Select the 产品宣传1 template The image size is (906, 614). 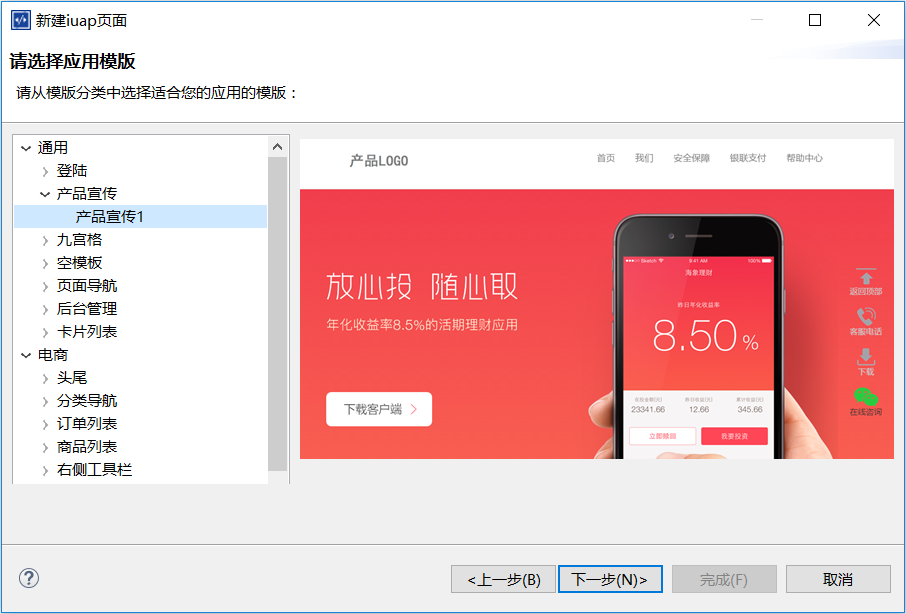coord(110,217)
